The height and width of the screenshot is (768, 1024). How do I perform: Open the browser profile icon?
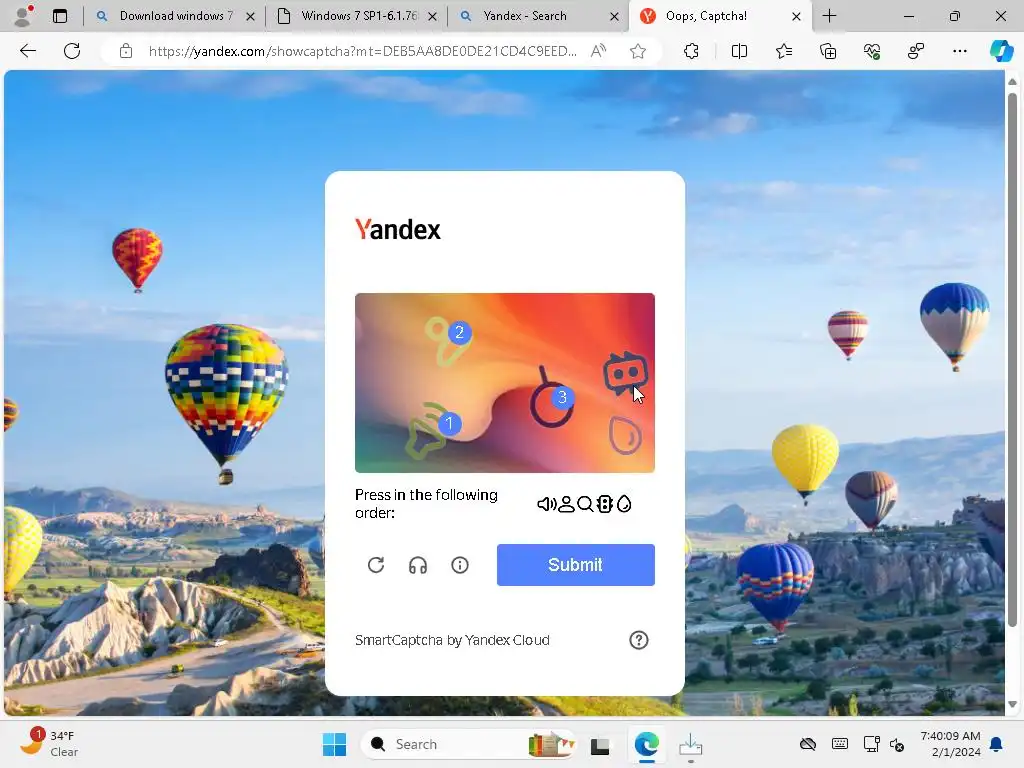coord(23,16)
